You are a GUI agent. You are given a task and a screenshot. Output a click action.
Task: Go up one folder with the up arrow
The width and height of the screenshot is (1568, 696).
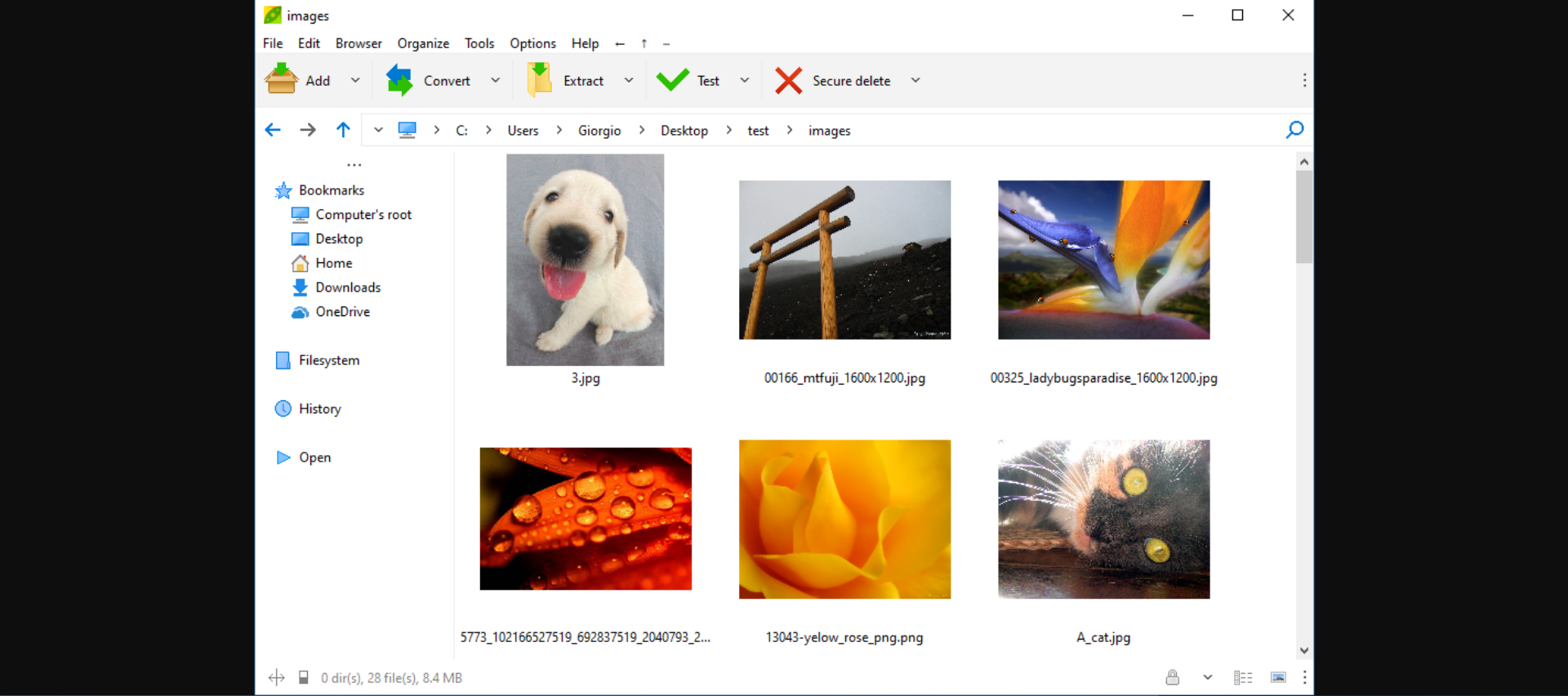coord(343,130)
